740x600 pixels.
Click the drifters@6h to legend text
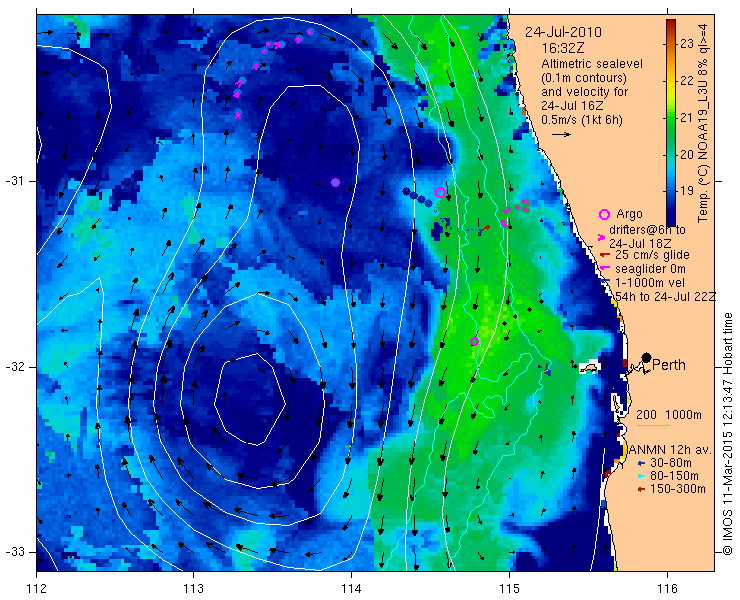(x=648, y=230)
